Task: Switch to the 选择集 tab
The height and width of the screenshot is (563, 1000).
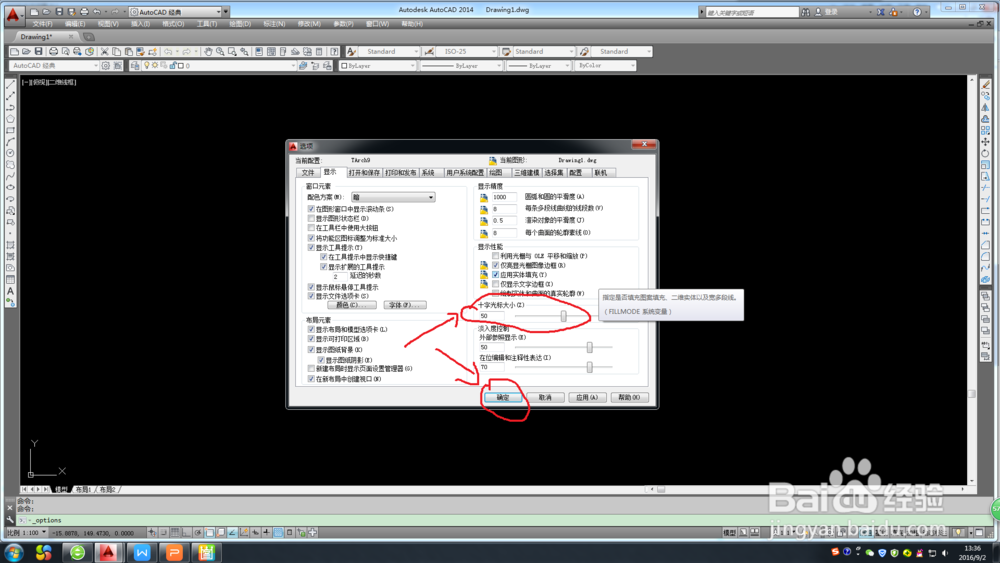Action: click(554, 173)
